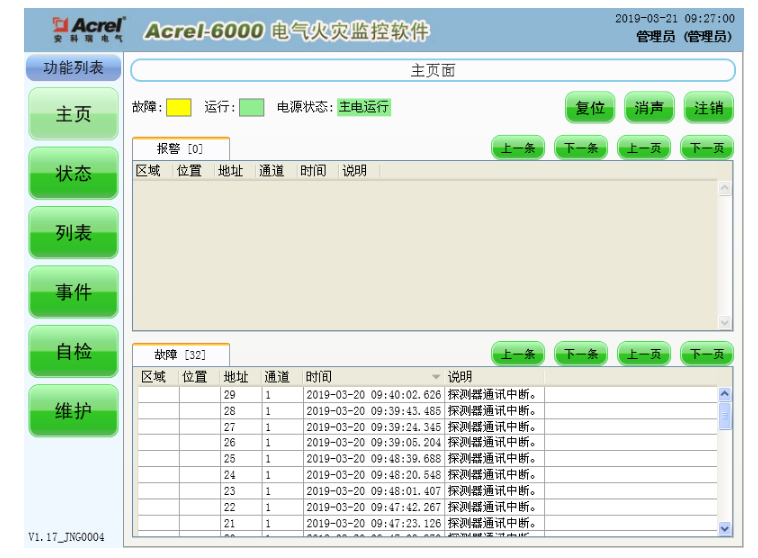Click the 管理员 user label
The image size is (758, 558).
coord(684,36)
